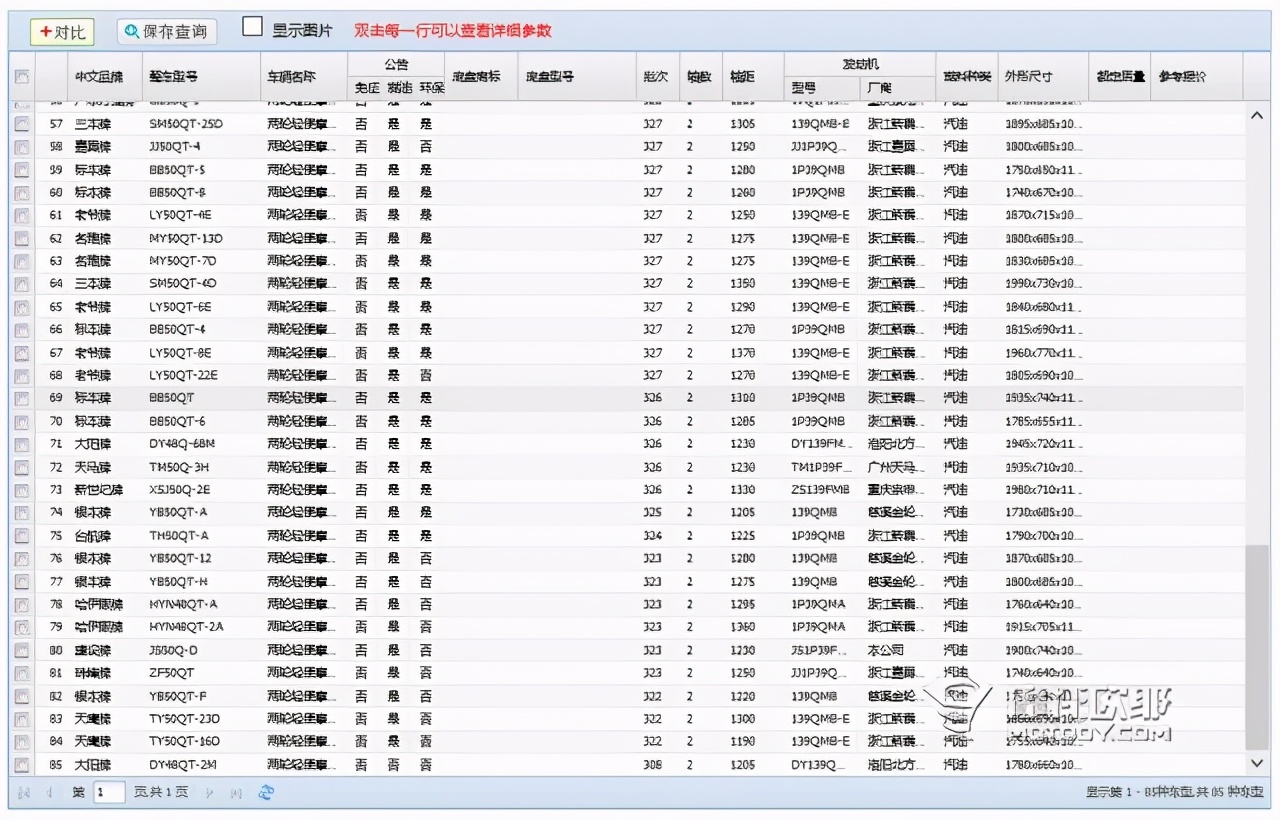Viewport: 1280px width, 820px height.
Task: Click the 保存查询 save query button
Action: tap(166, 32)
